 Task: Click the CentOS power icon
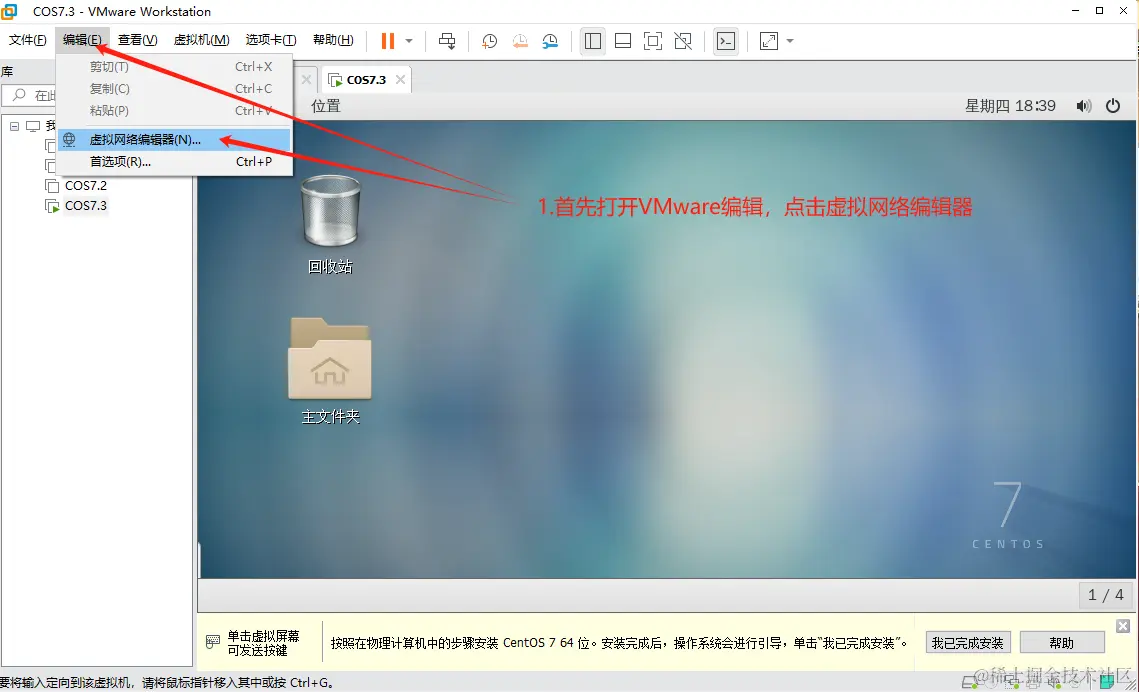1113,106
